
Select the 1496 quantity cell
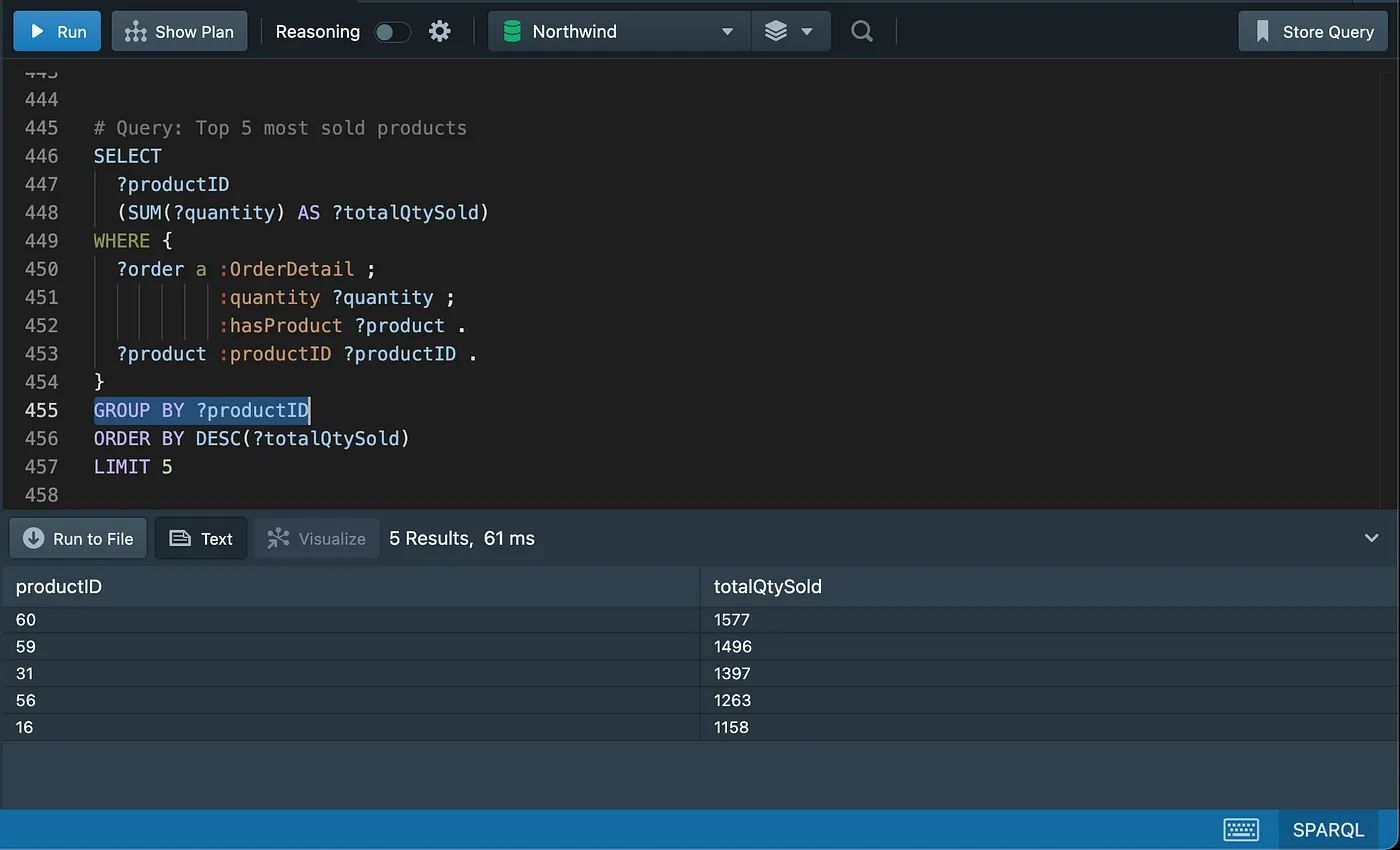pyautogui.click(x=1048, y=647)
